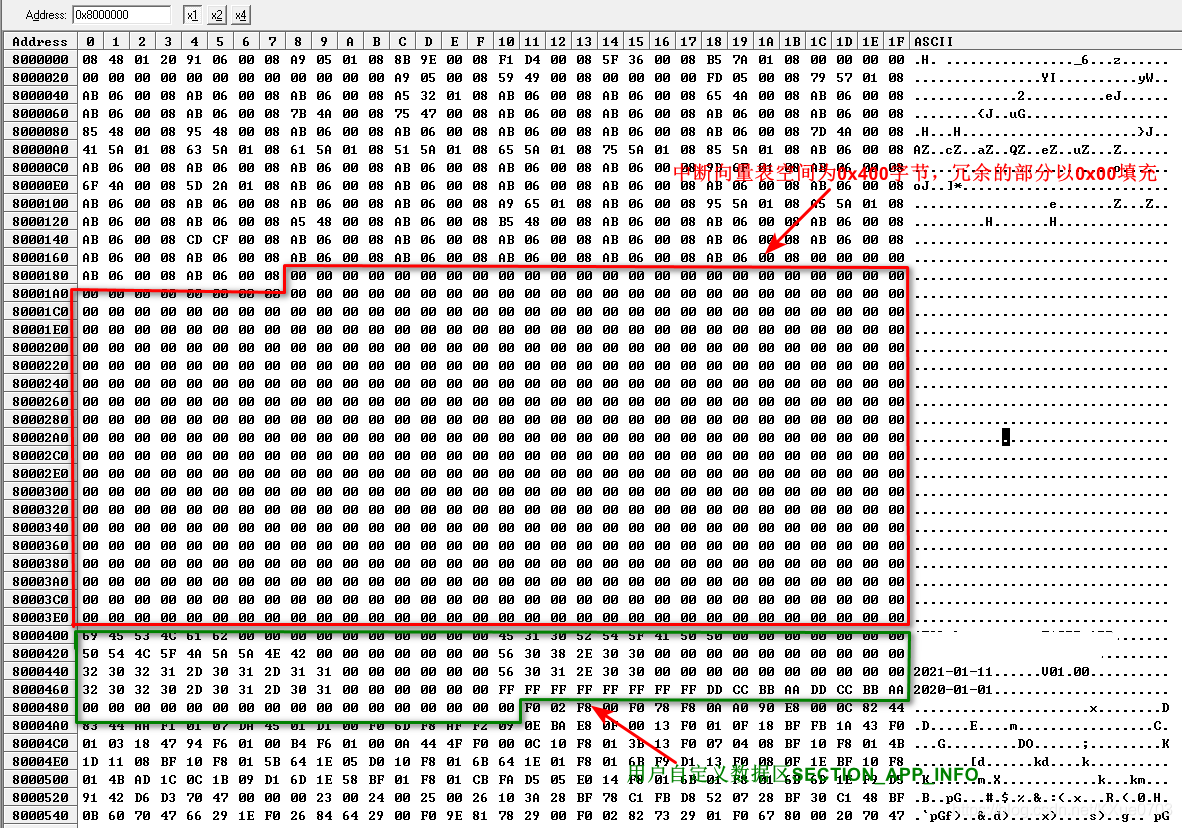Select address row 8000420
1182x828 pixels.
tap(40, 654)
